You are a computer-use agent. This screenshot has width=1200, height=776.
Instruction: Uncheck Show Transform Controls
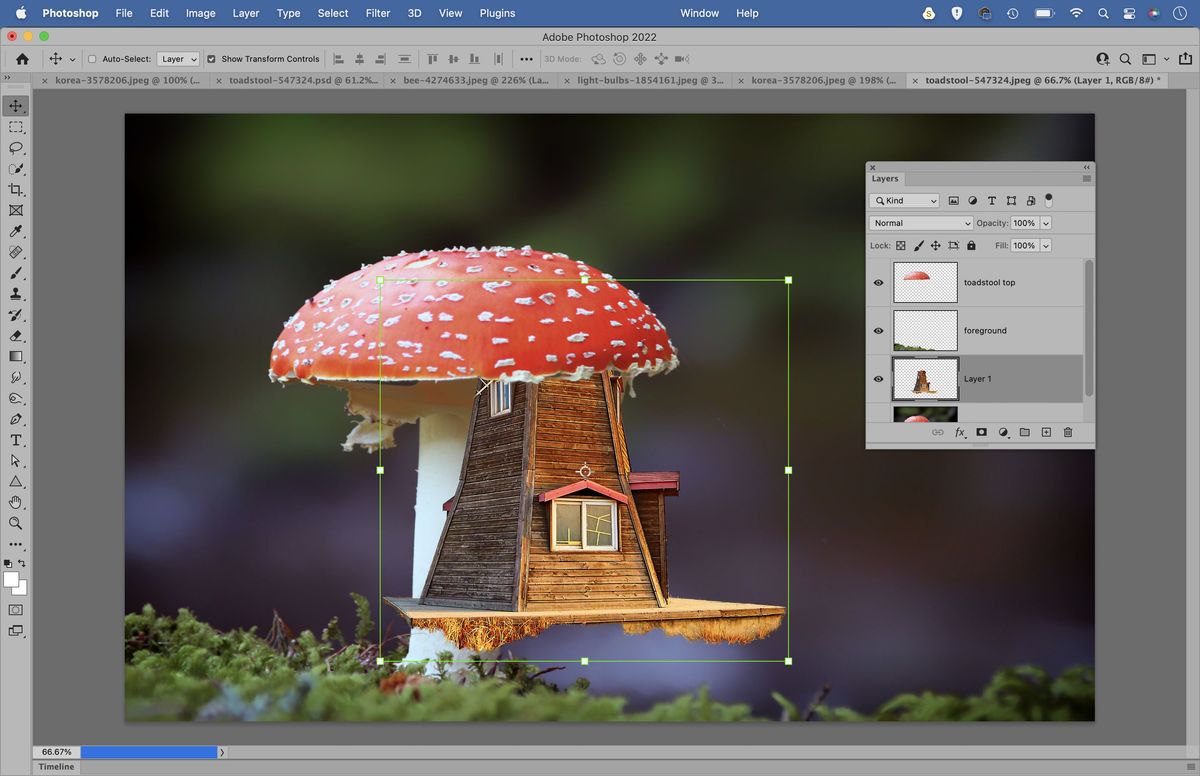(210, 58)
